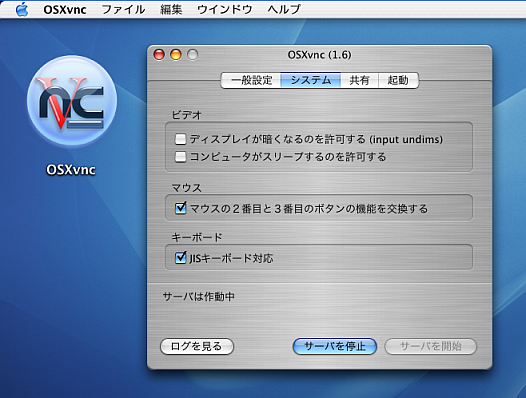Open the ヘルプ menu
This screenshot has width=526, height=398.
point(284,9)
